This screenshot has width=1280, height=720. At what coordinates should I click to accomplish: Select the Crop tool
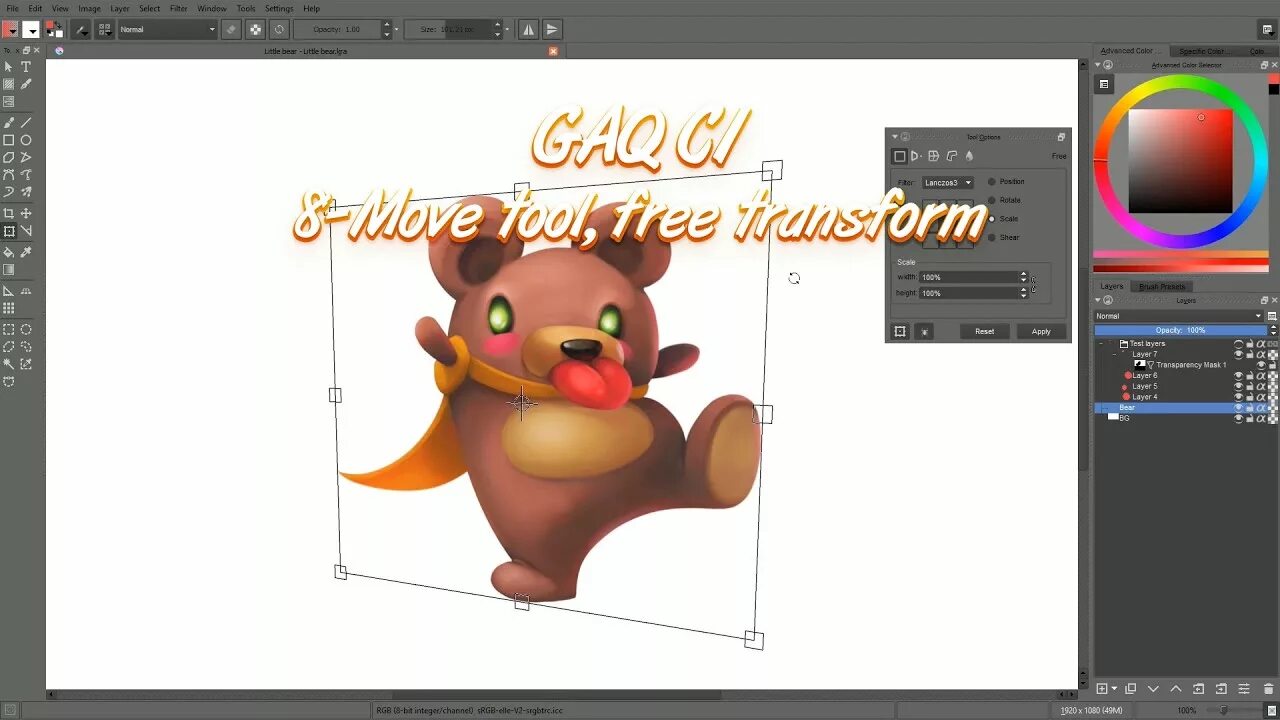pyautogui.click(x=9, y=213)
